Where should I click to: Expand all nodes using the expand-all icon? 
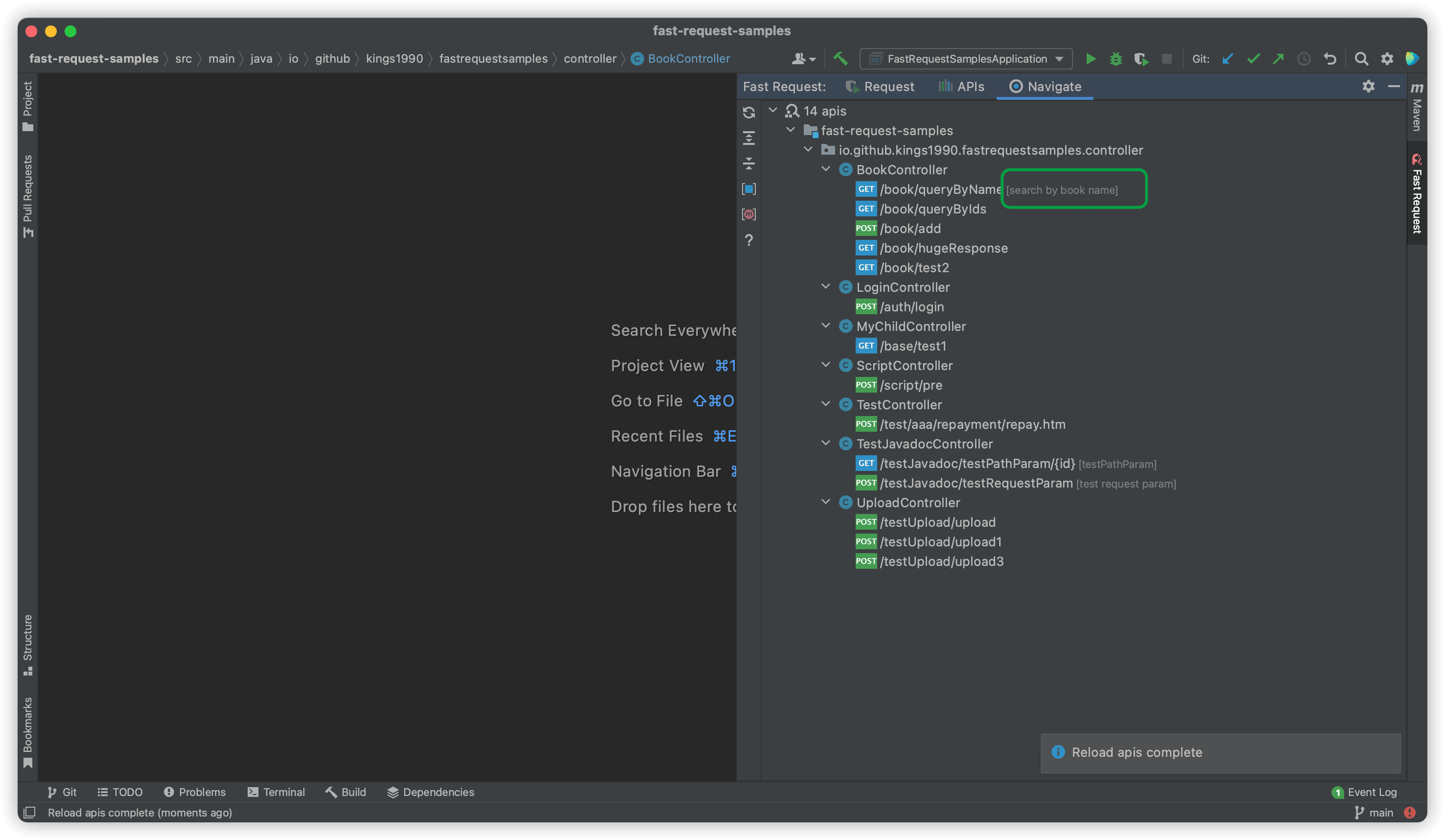749,138
